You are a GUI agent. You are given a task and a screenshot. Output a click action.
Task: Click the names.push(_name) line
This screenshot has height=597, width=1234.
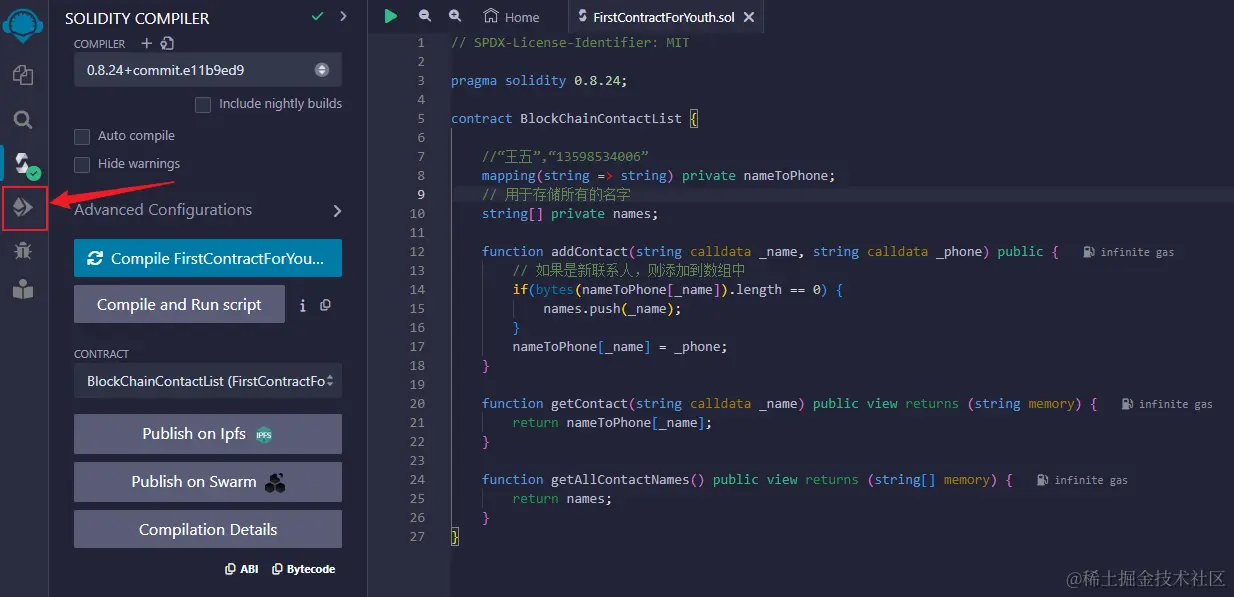(x=612, y=309)
